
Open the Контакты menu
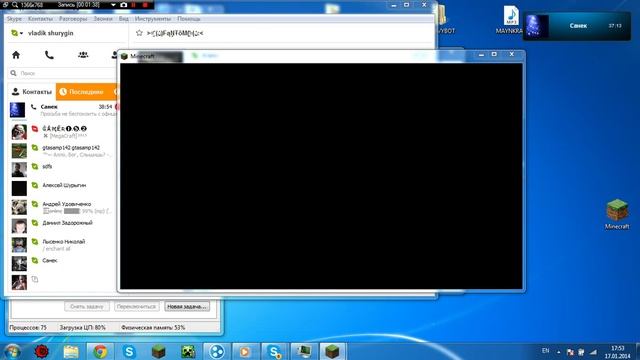pyautogui.click(x=40, y=19)
